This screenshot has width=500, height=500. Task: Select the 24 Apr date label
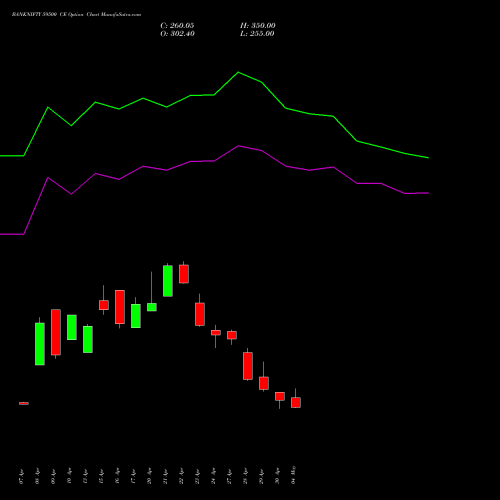click(x=214, y=477)
